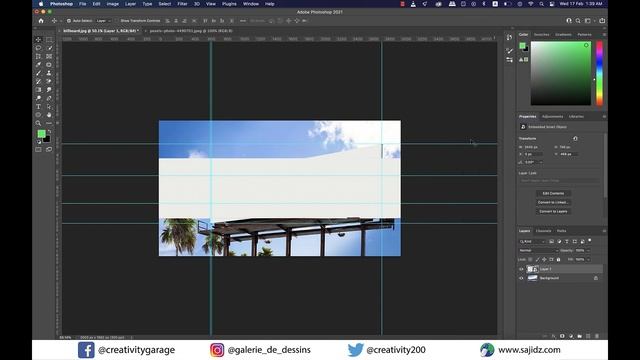Open the Libraries tab
Screen dimensions: 640x360
576,116
